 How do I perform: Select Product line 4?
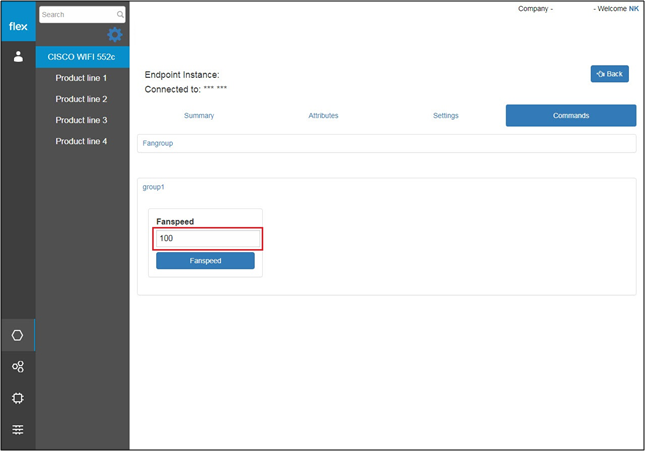(x=81, y=141)
